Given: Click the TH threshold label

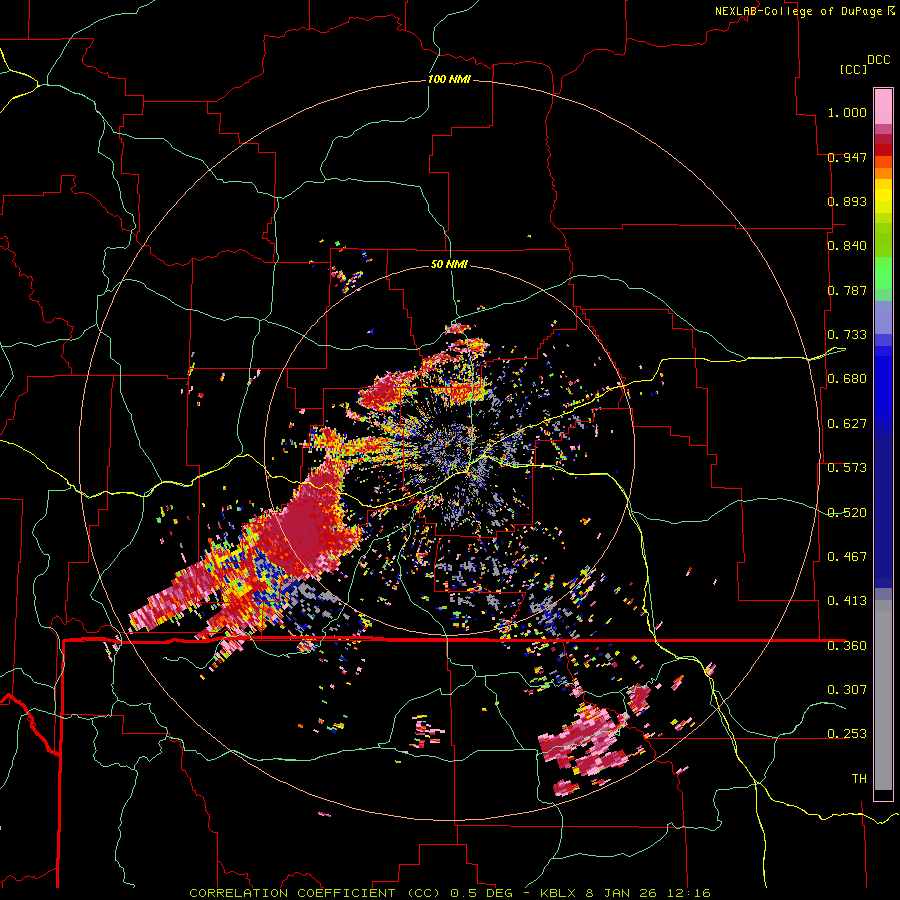Looking at the screenshot, I should (859, 779).
